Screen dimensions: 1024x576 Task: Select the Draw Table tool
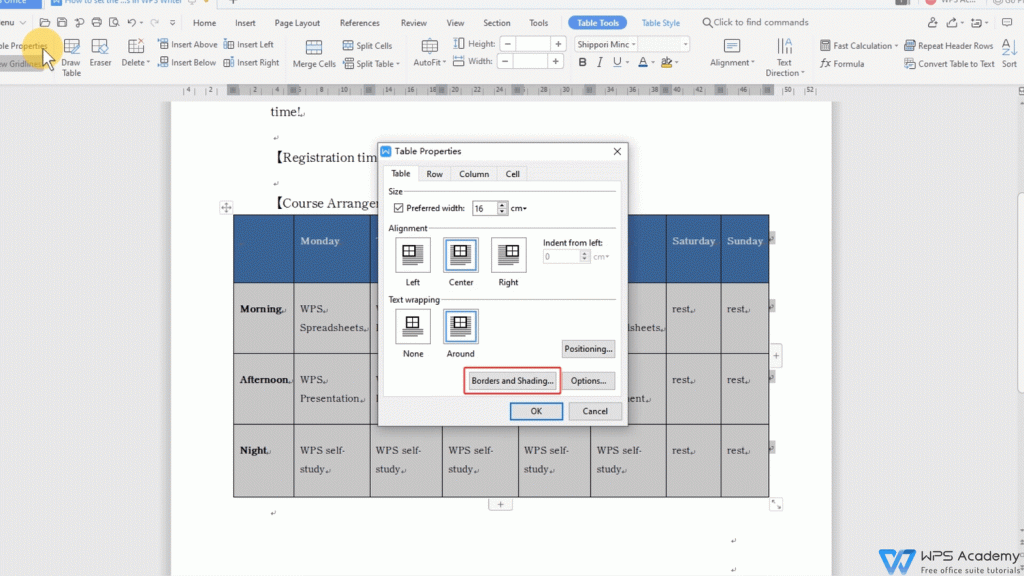click(71, 56)
